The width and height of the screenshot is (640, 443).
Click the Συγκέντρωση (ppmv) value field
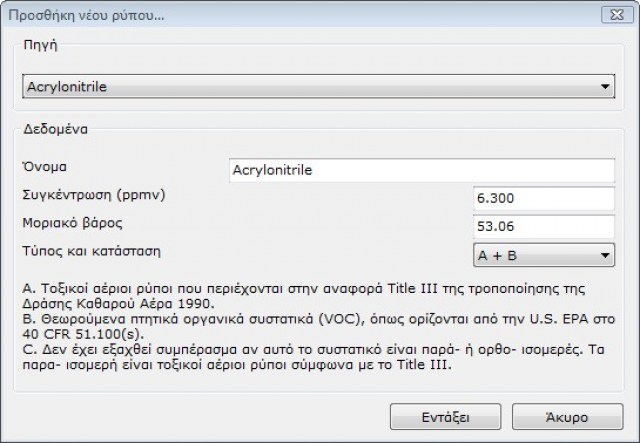coord(544,198)
